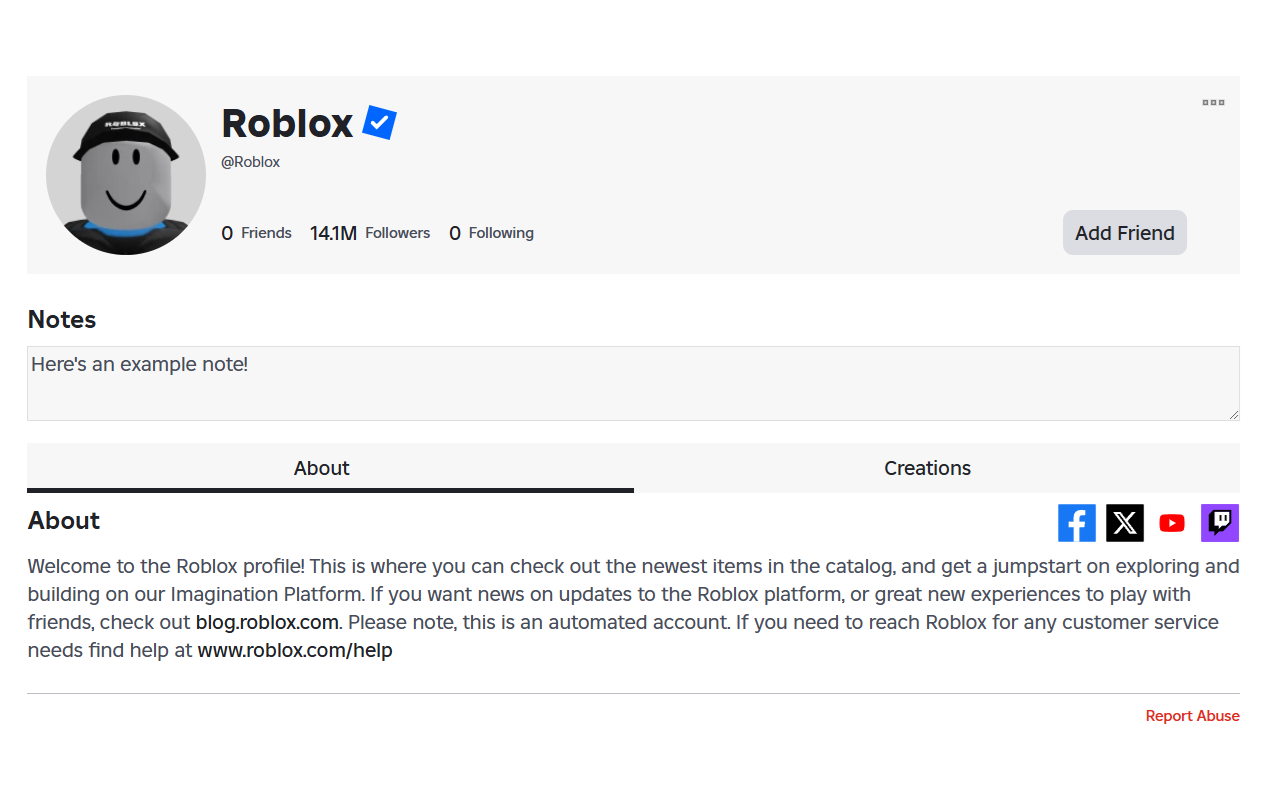Open the www.roblox.com/help link

(294, 650)
